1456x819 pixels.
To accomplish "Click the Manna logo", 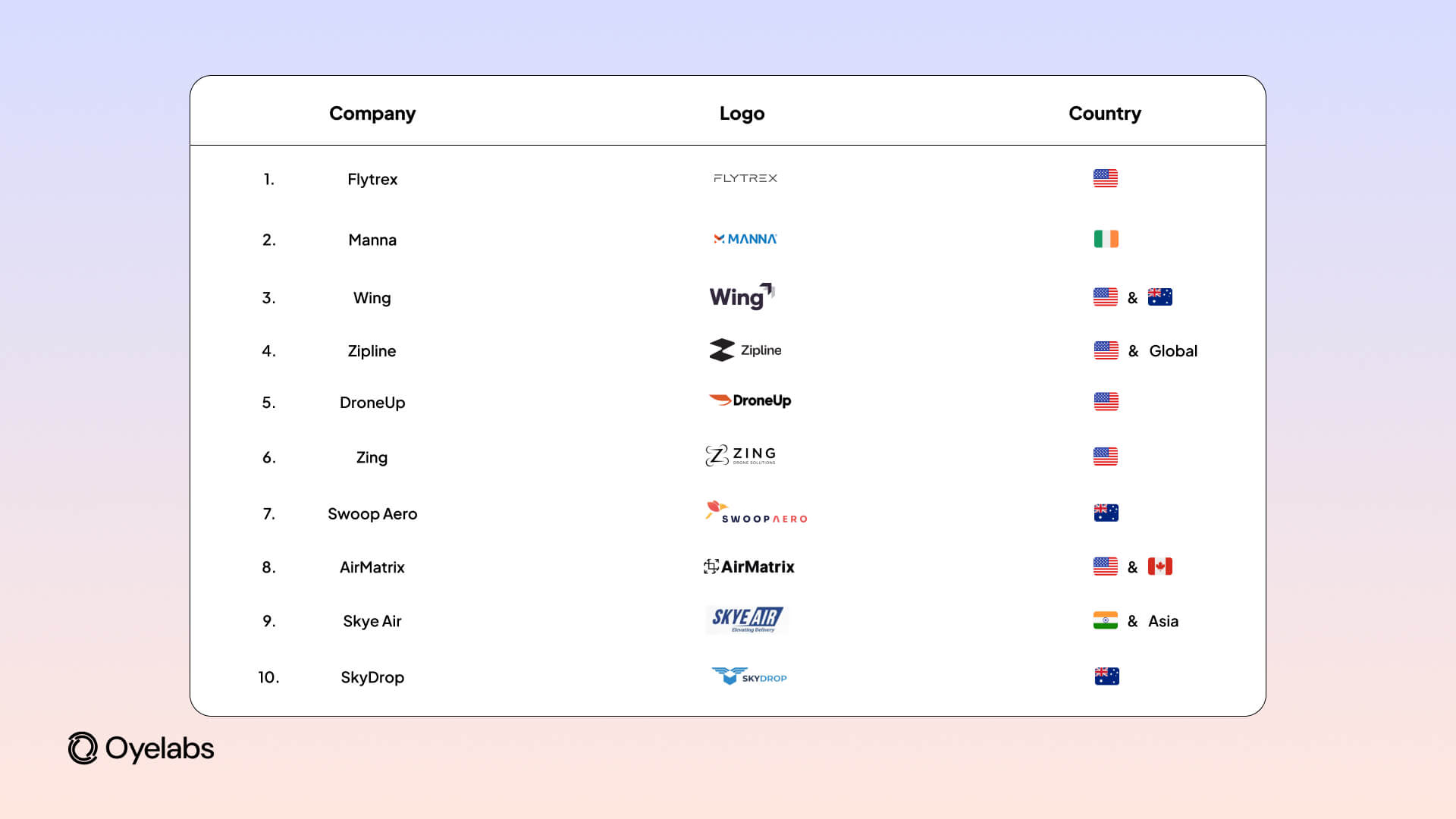I will pyautogui.click(x=745, y=239).
